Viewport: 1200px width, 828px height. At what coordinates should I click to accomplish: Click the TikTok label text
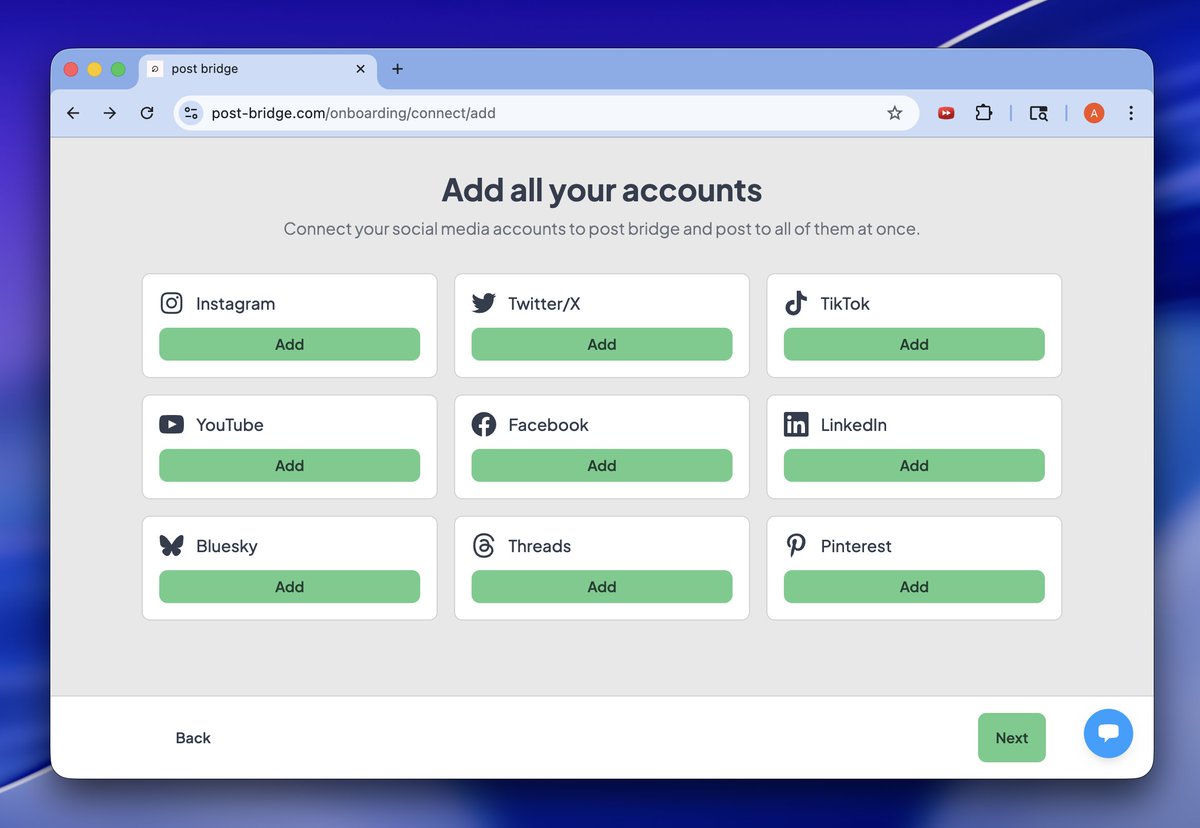pyautogui.click(x=845, y=304)
